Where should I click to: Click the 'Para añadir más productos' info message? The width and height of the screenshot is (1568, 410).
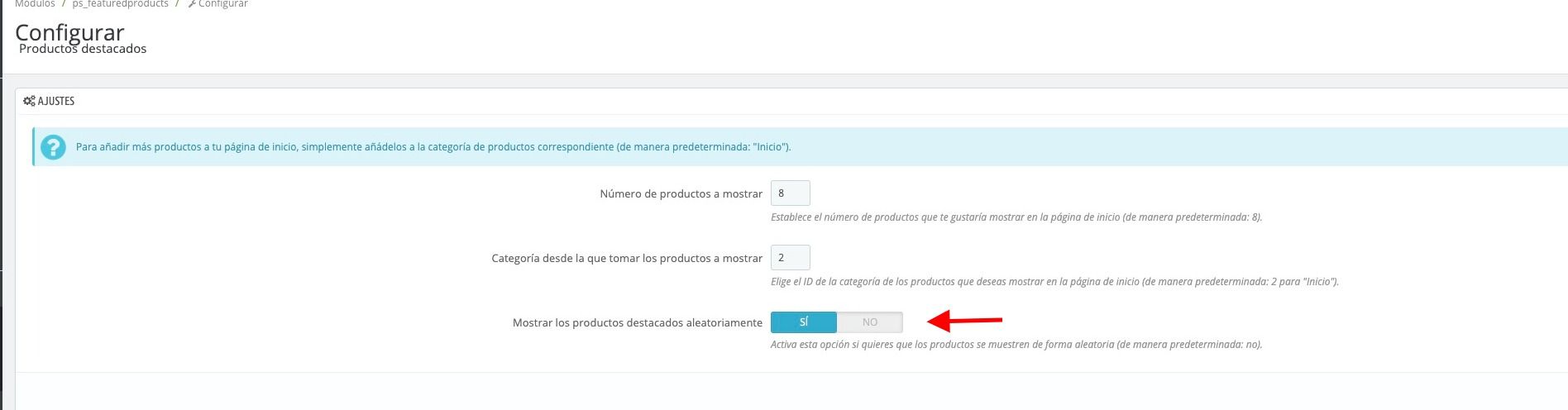click(433, 147)
